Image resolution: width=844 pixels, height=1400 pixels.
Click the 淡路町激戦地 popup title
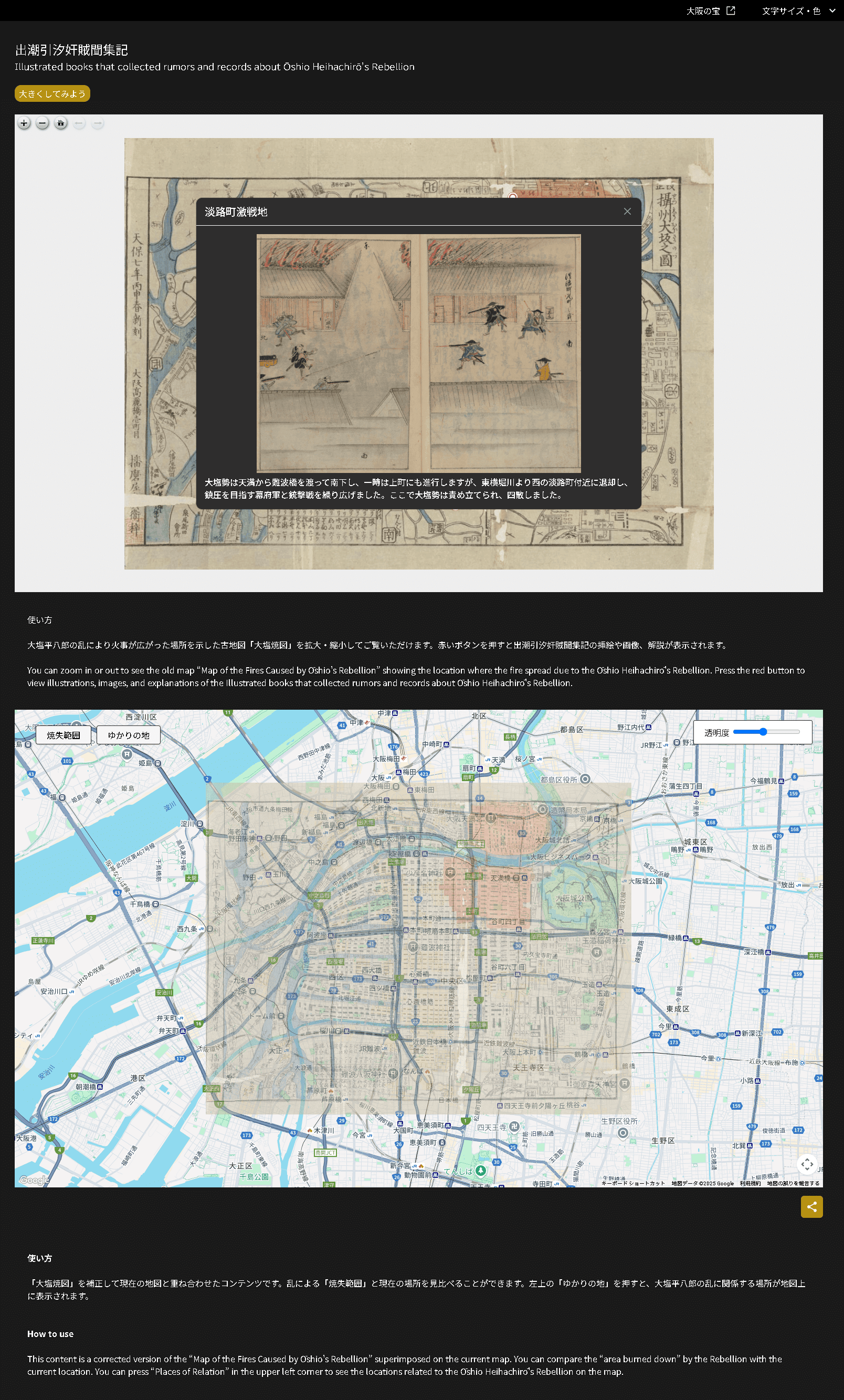click(236, 212)
